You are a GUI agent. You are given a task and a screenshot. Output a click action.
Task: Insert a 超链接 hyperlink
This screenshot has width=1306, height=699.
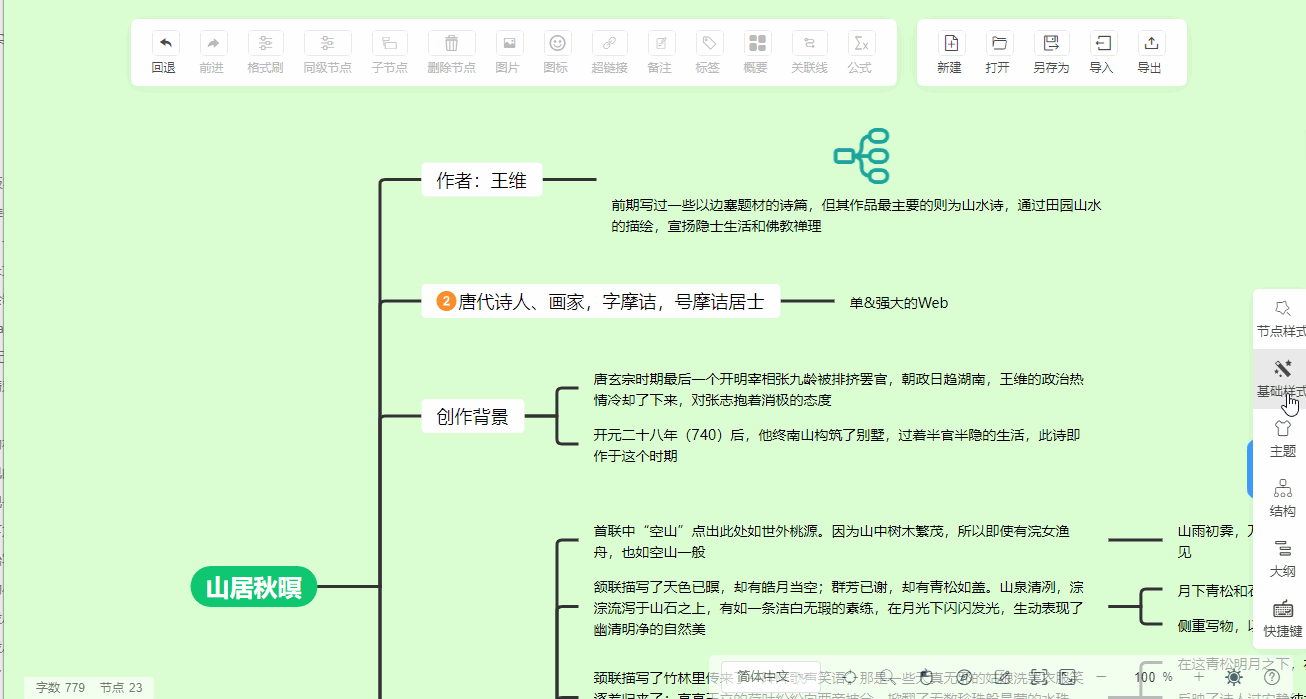[610, 52]
